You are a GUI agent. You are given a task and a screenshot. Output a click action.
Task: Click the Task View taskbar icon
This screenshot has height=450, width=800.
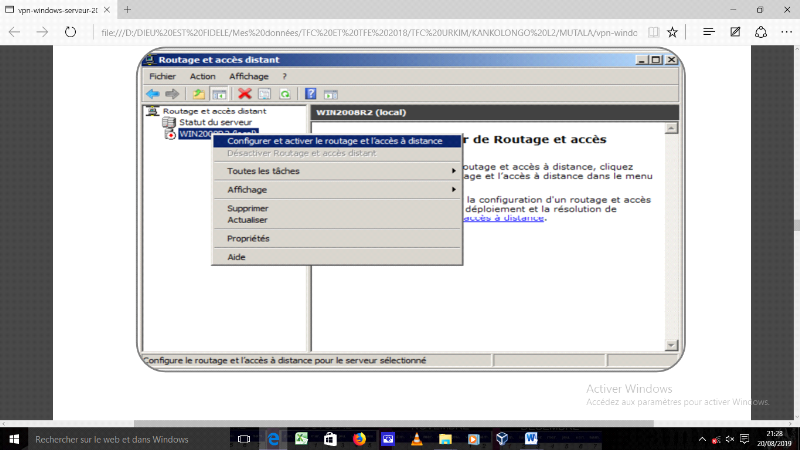click(244, 439)
